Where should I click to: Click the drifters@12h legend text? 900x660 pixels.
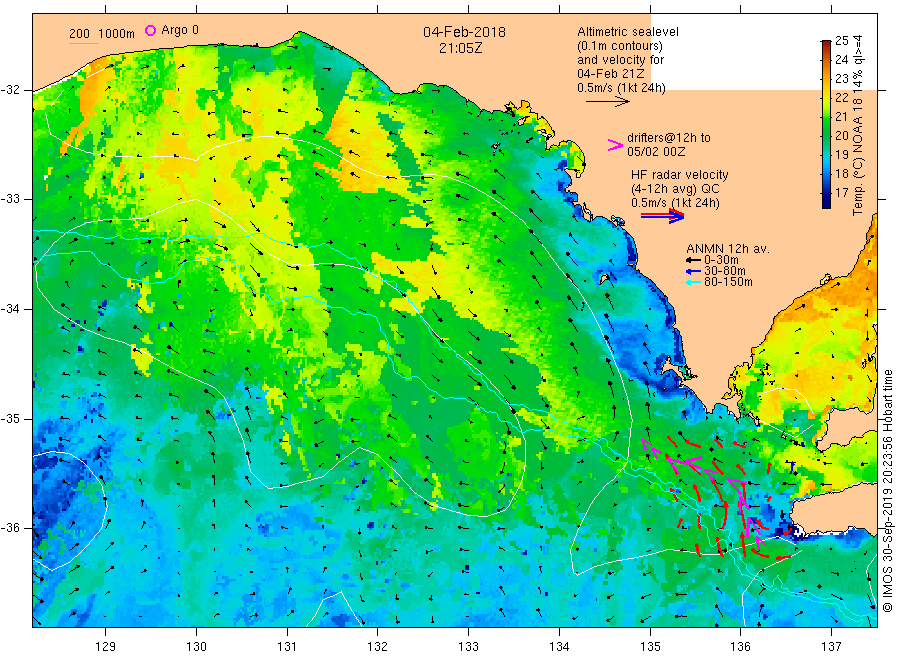[x=669, y=138]
